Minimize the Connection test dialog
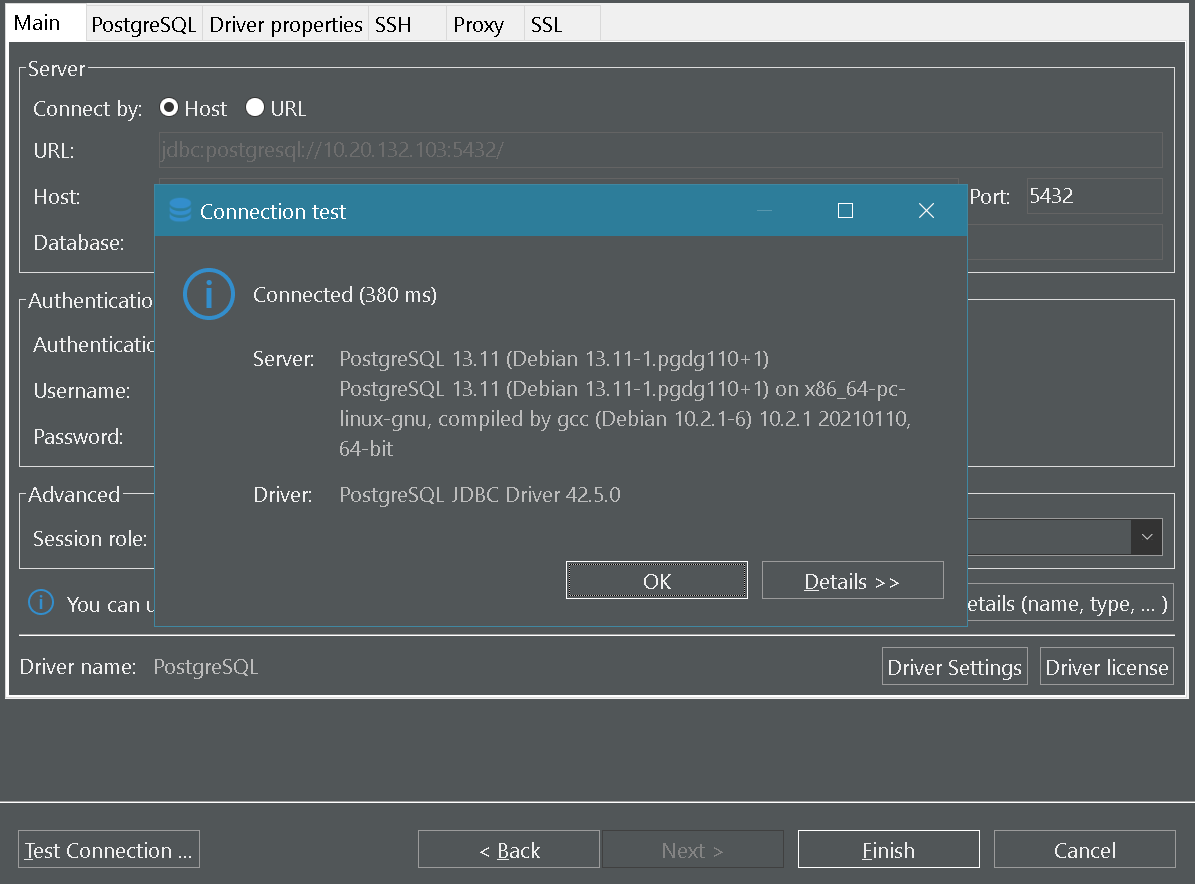The height and width of the screenshot is (884, 1195). [x=764, y=211]
